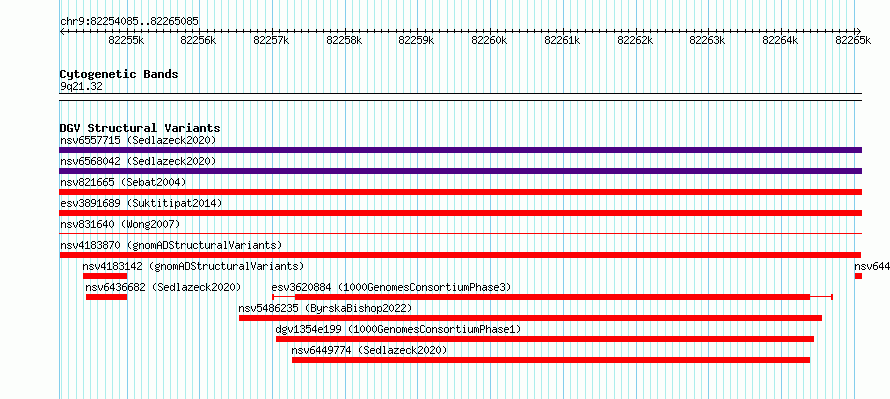Click the 82265k ruler tick label
Viewport: 890px width, 399px height.
[853, 40]
